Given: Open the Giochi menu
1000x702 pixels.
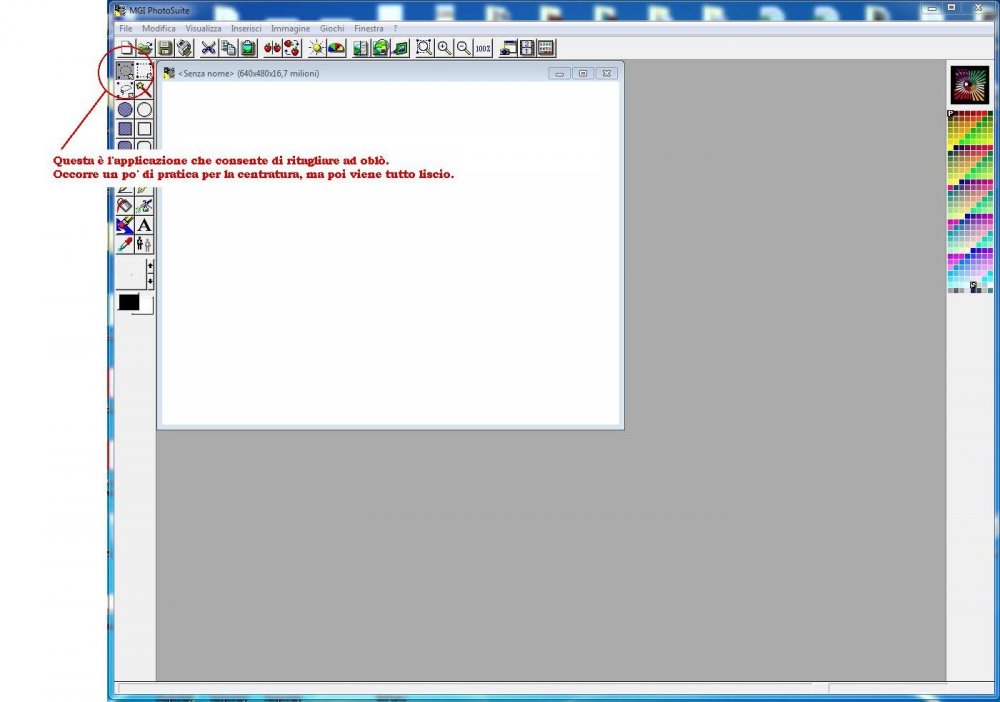Looking at the screenshot, I should click(x=332, y=29).
